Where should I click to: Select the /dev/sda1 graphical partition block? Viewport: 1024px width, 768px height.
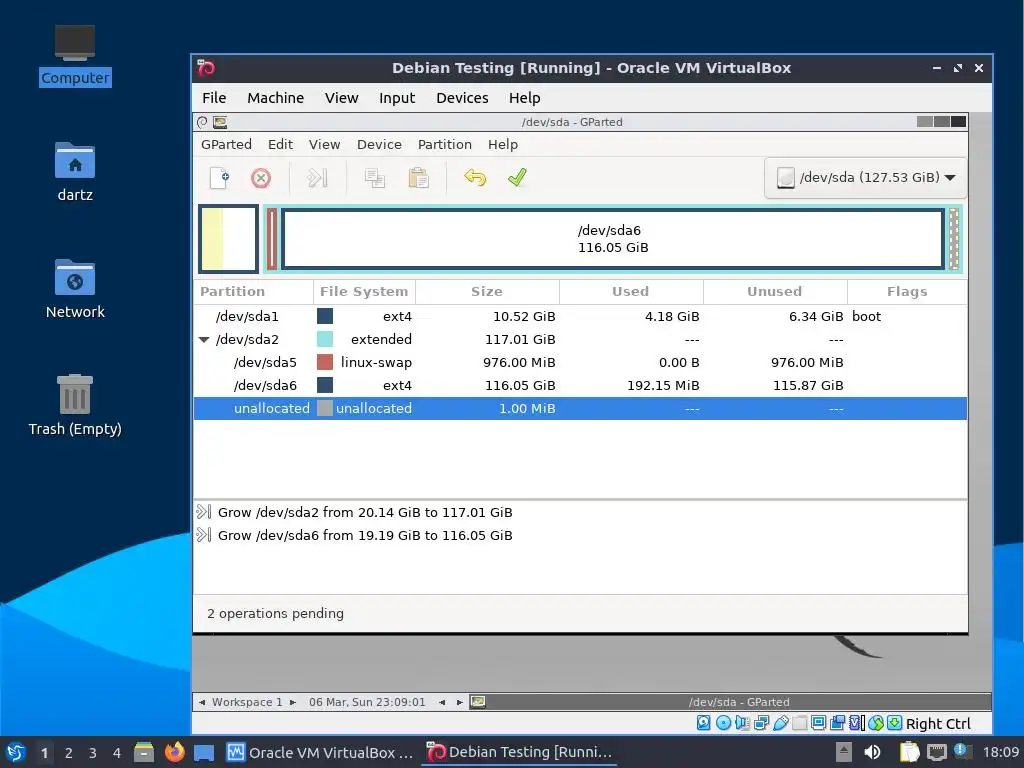(229, 239)
